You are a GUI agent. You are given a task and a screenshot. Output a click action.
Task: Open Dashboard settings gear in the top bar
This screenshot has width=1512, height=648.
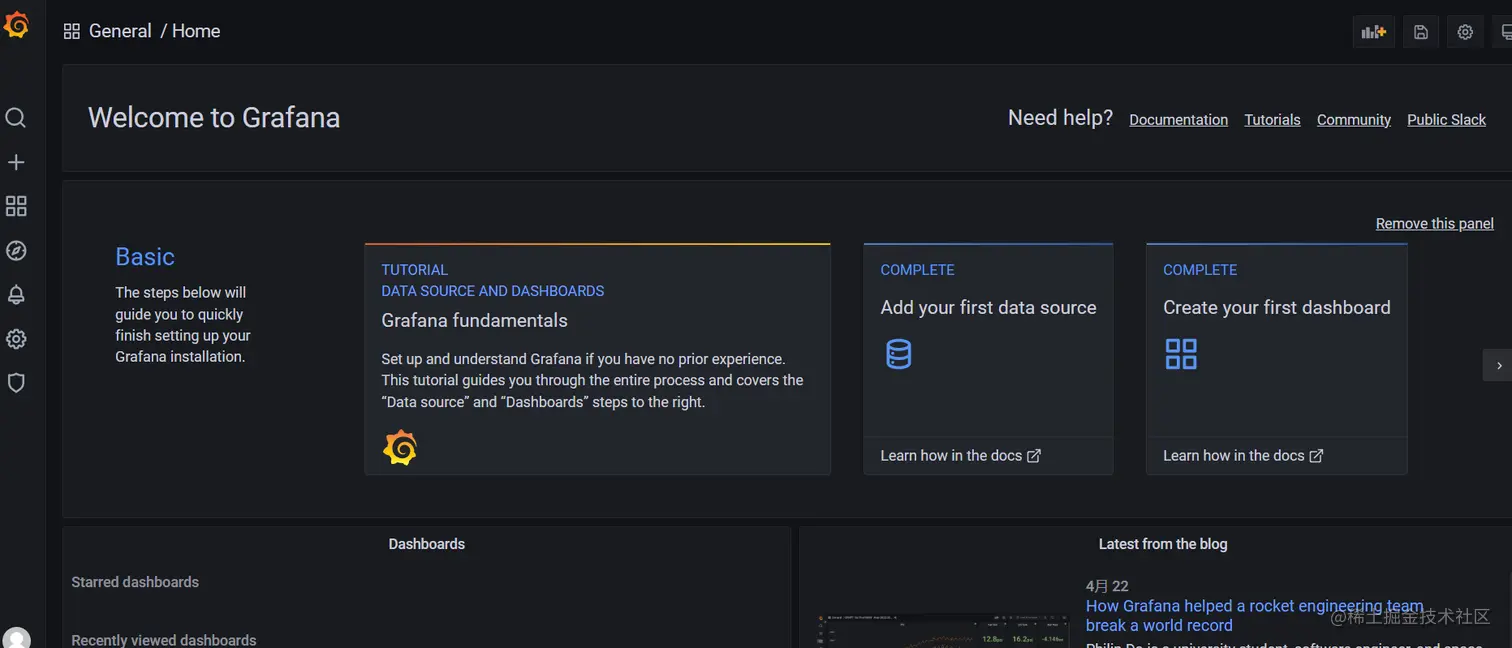click(x=1465, y=32)
